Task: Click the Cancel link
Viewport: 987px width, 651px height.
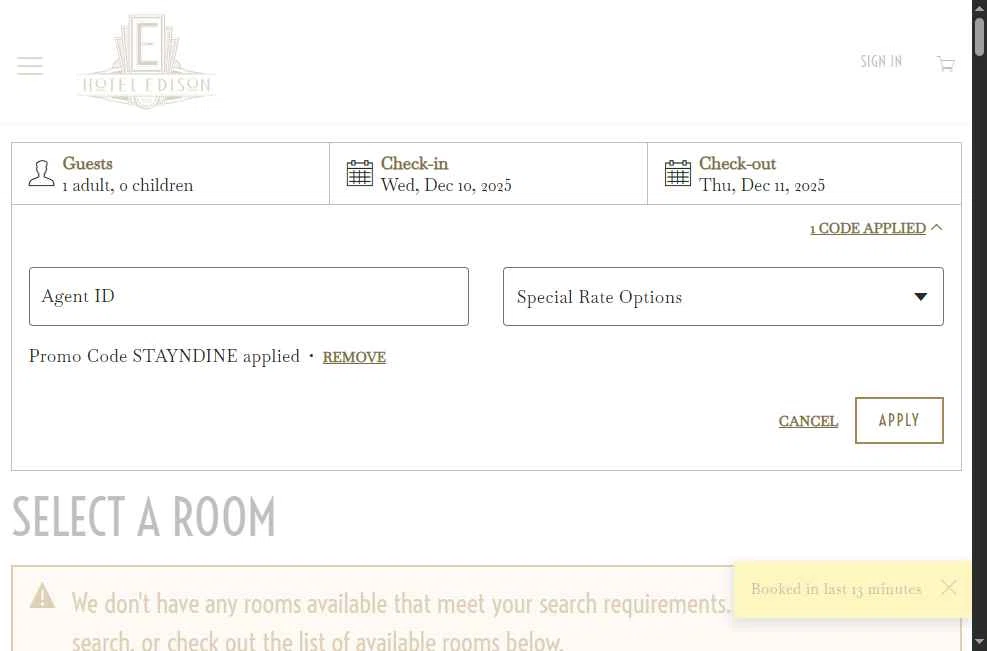Action: click(x=808, y=421)
